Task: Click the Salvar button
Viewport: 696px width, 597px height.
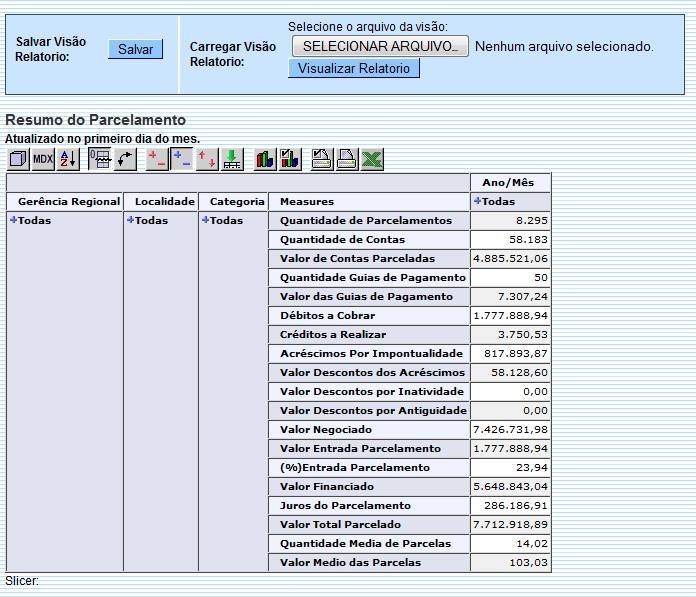Action: (135, 49)
